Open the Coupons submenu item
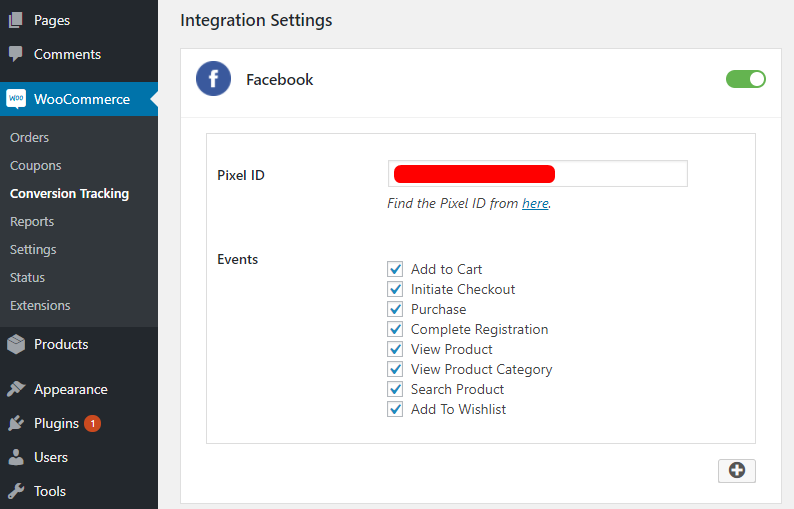Screen dimensions: 794x509 pos(35,165)
